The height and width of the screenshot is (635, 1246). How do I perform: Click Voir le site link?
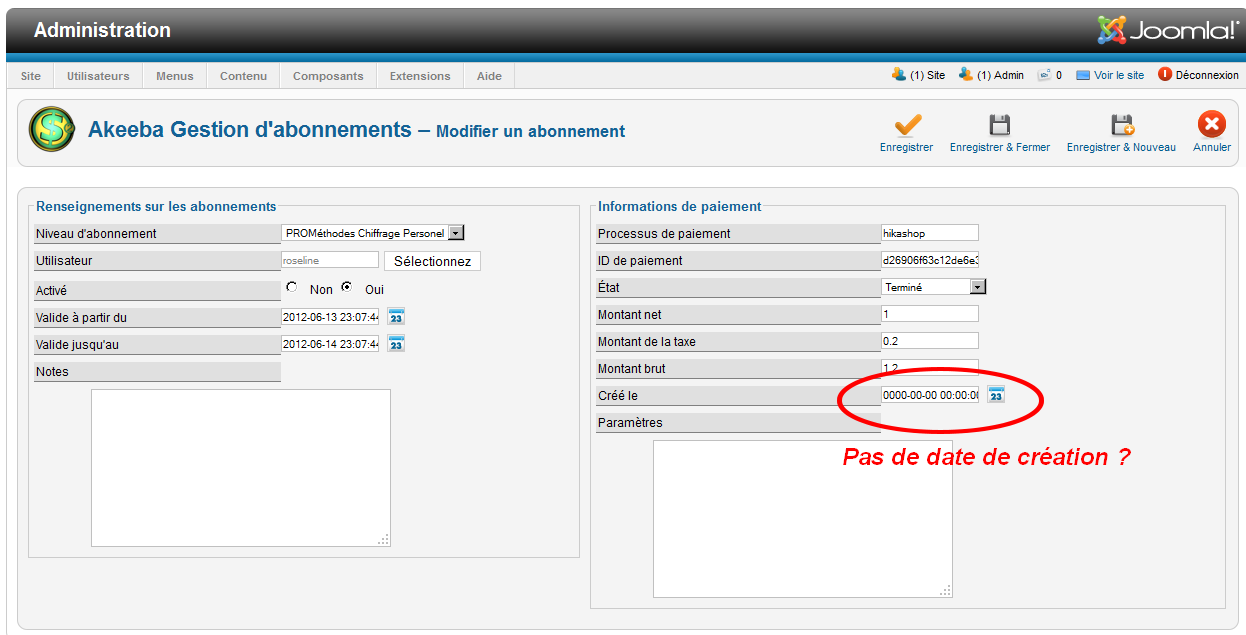tap(1110, 75)
